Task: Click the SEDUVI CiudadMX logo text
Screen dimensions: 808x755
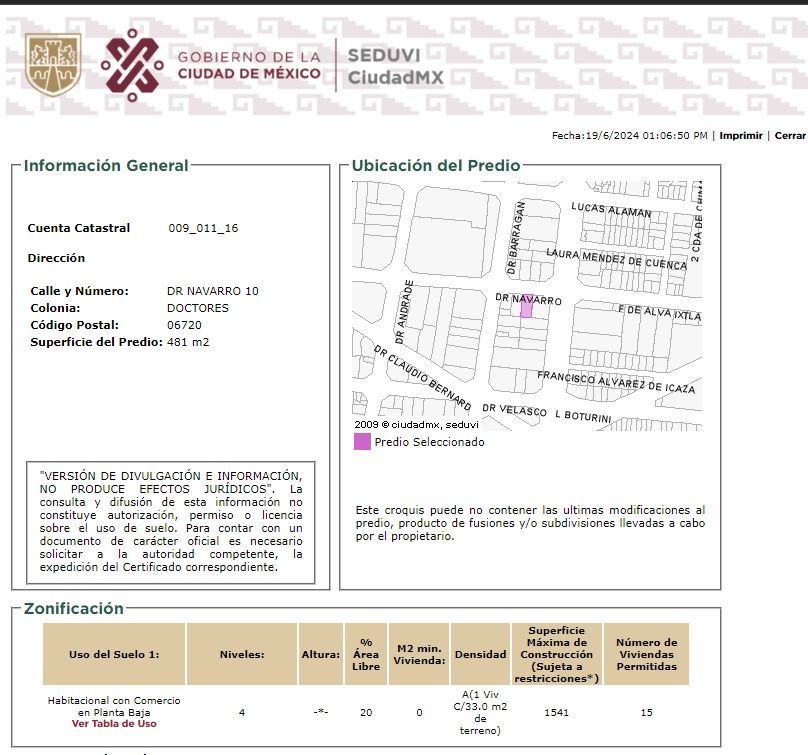Action: [x=395, y=66]
